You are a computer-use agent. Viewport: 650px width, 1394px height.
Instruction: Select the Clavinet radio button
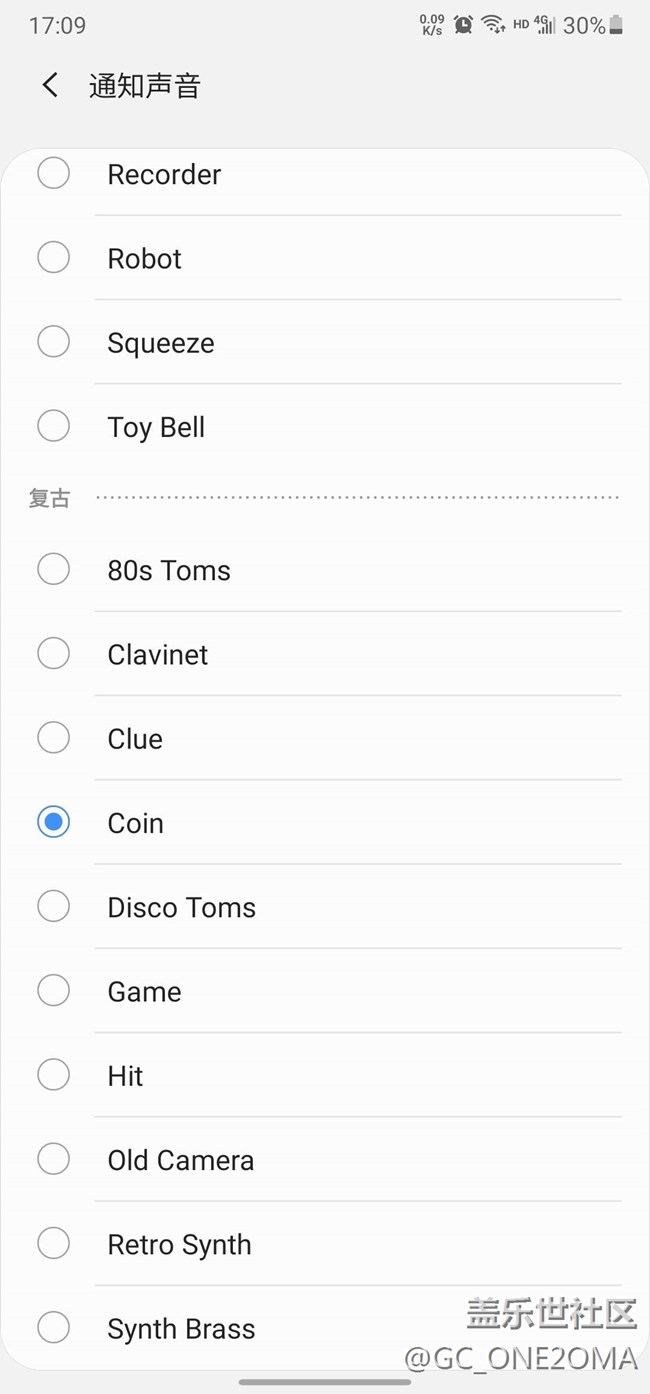[53, 654]
